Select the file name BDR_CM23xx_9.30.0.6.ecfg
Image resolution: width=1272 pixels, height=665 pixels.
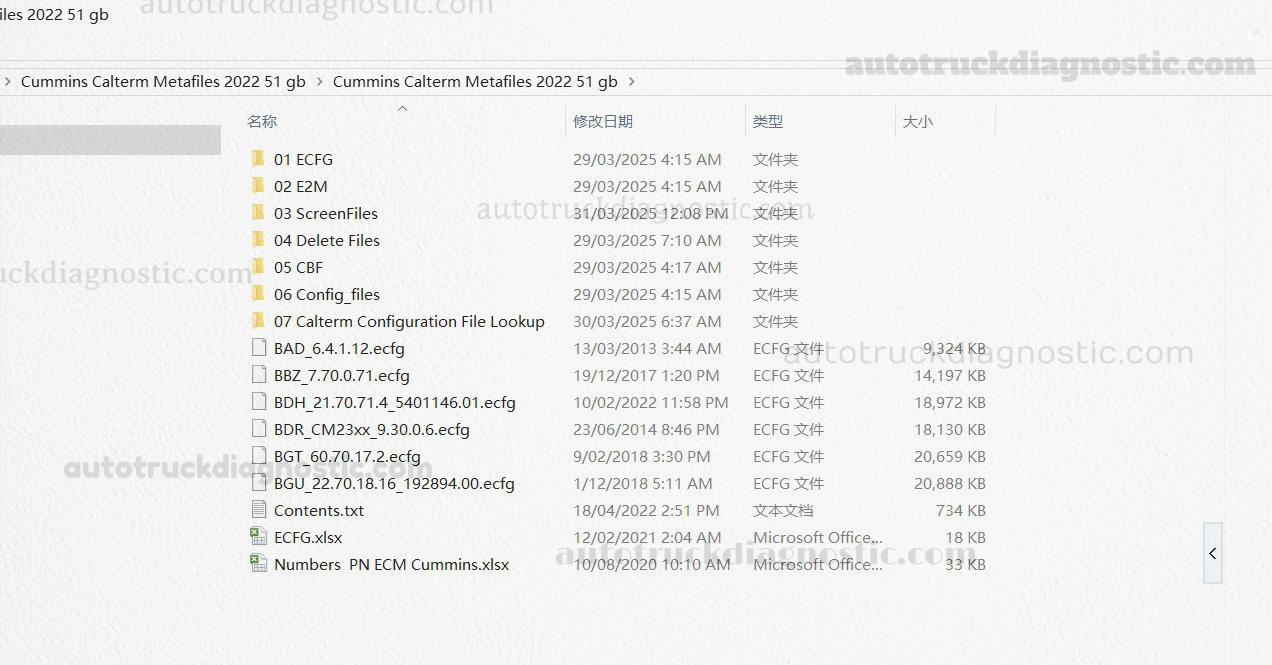click(372, 429)
